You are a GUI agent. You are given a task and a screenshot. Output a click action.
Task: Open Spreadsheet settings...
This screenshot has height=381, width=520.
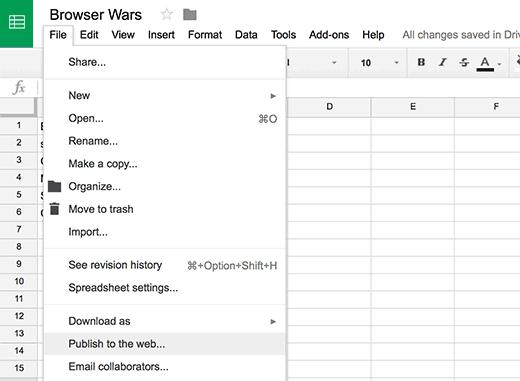[x=165, y=288]
